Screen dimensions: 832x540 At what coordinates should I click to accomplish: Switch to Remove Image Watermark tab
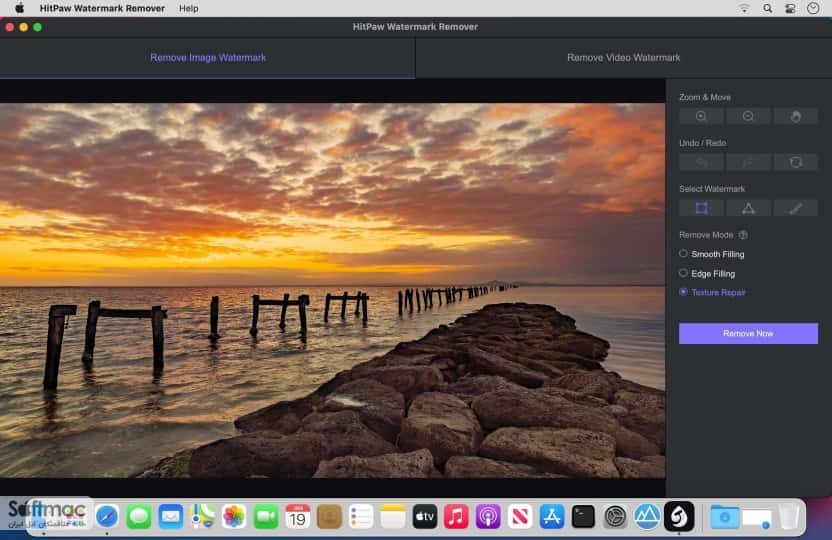207,58
